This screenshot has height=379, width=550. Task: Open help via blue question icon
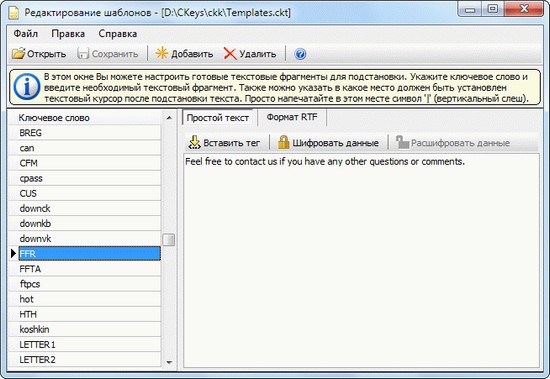click(300, 54)
